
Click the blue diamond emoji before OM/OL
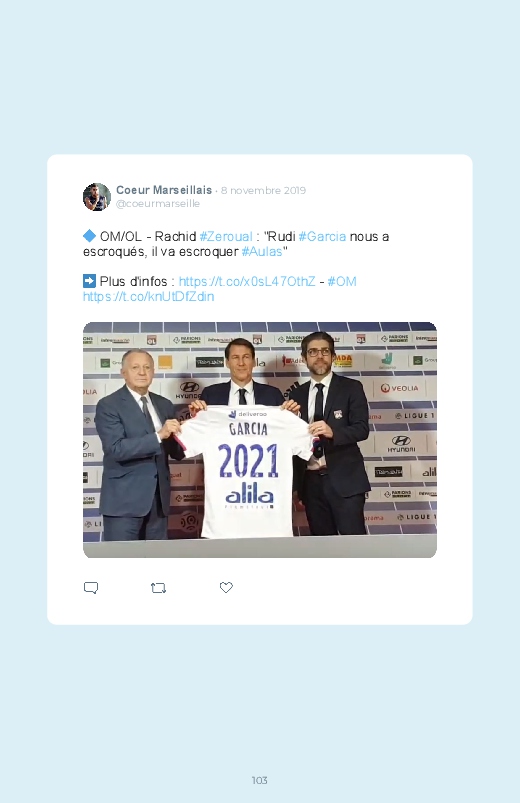point(89,236)
